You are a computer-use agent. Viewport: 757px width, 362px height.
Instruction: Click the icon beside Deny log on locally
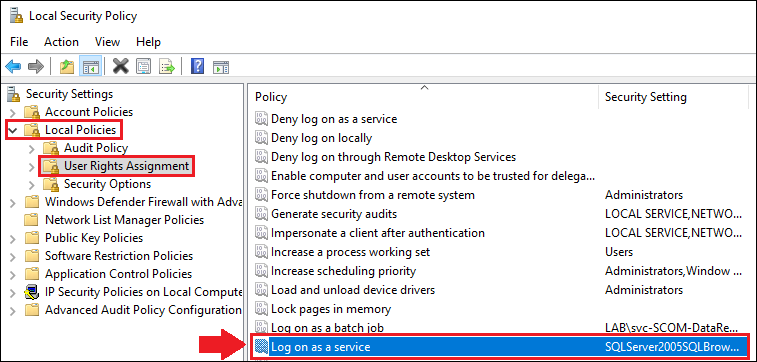[x=261, y=138]
